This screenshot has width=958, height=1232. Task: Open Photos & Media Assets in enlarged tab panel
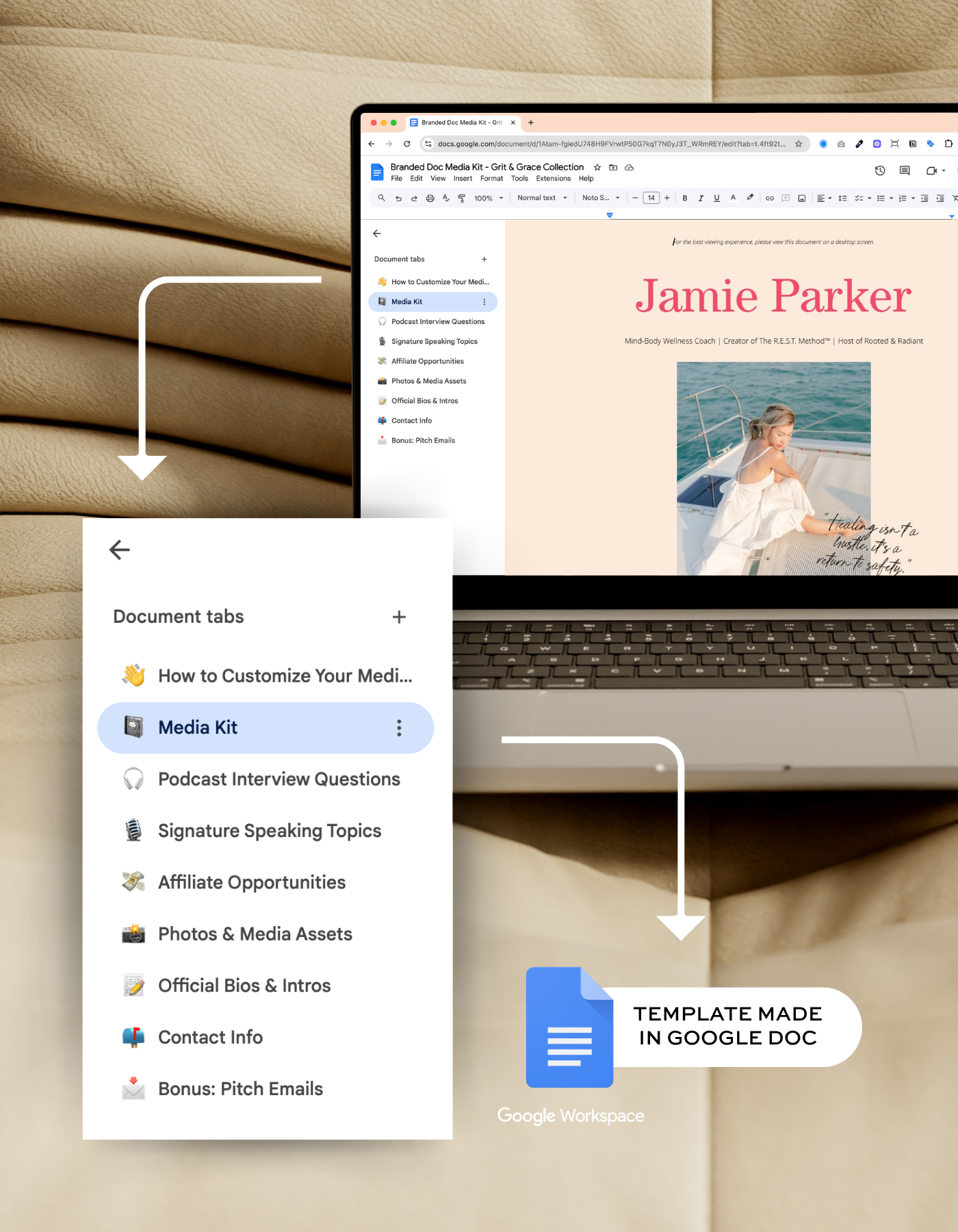(266, 934)
